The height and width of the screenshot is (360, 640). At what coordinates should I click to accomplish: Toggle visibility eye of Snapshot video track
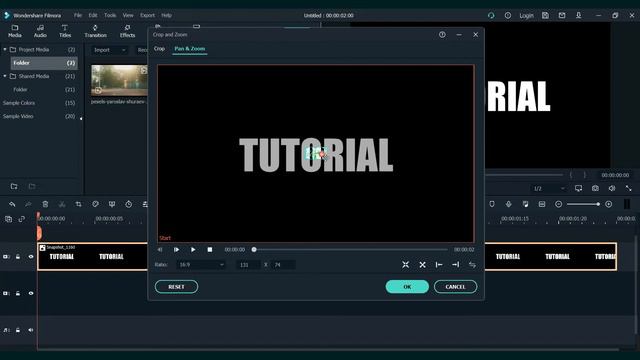click(31, 257)
